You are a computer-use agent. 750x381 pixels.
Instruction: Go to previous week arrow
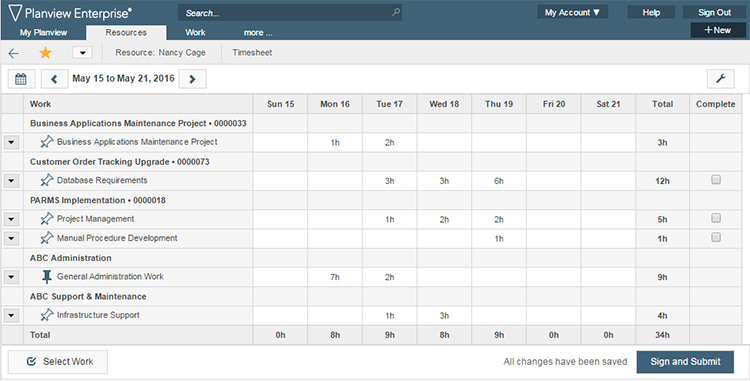click(54, 79)
